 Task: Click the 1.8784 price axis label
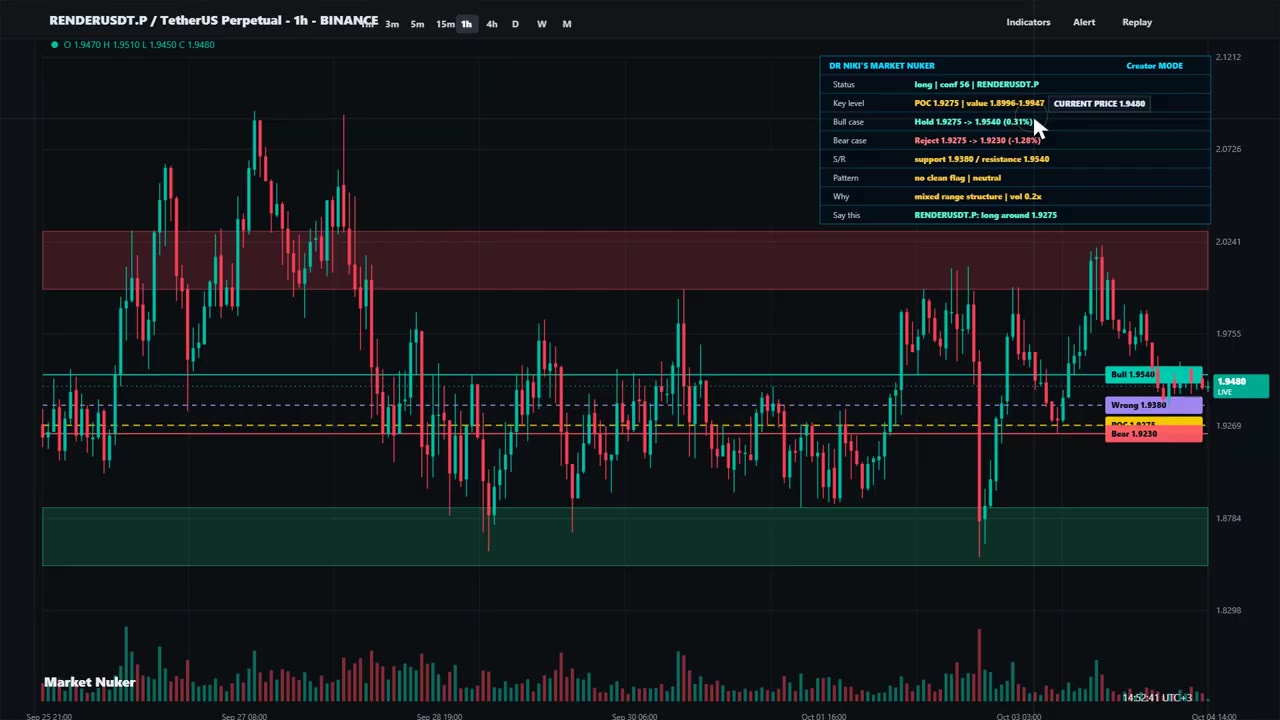click(1228, 518)
